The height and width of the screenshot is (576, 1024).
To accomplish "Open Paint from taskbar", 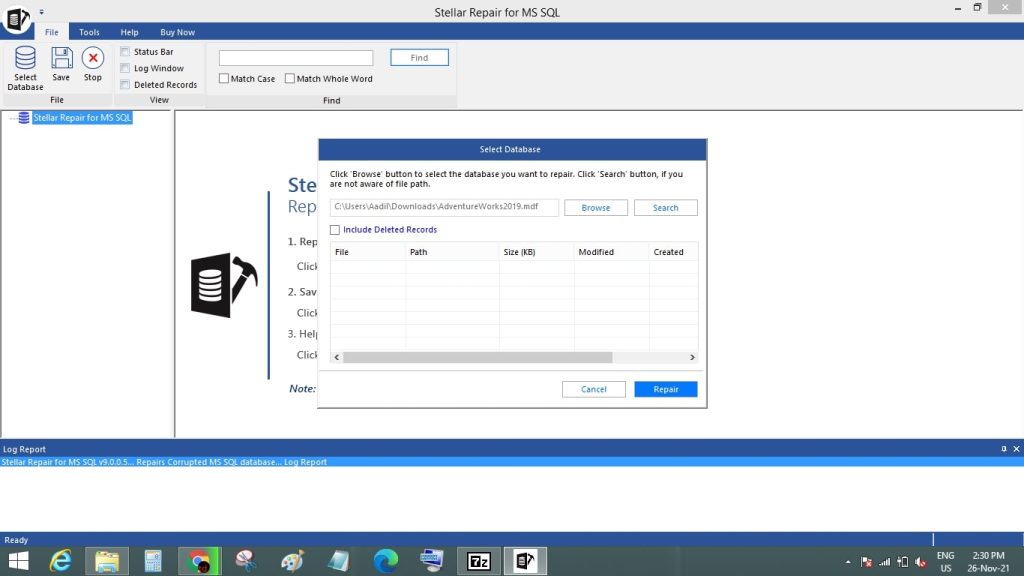I will (293, 561).
